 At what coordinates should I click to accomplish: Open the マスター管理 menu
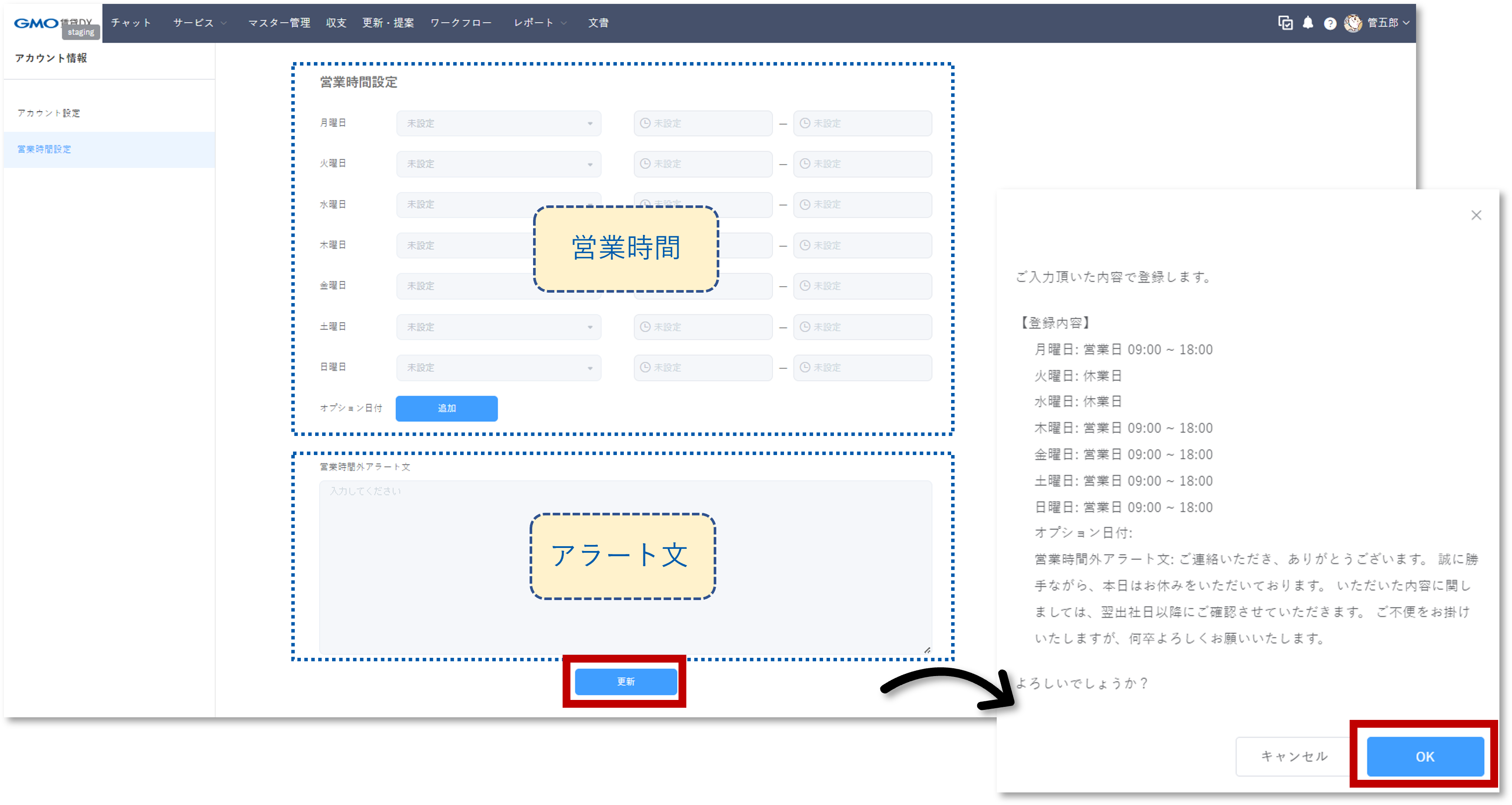(279, 23)
